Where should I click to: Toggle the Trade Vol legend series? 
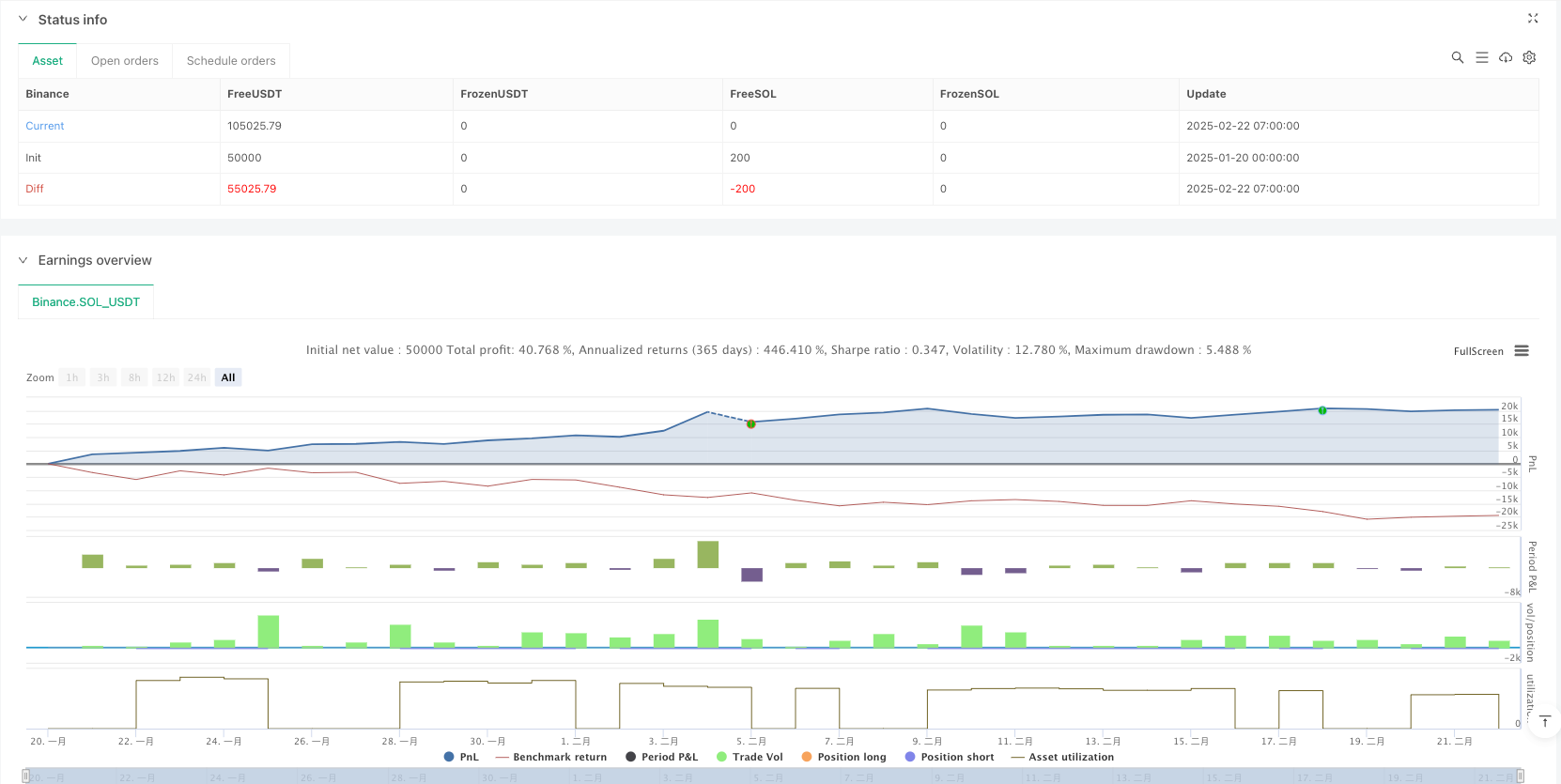750,757
